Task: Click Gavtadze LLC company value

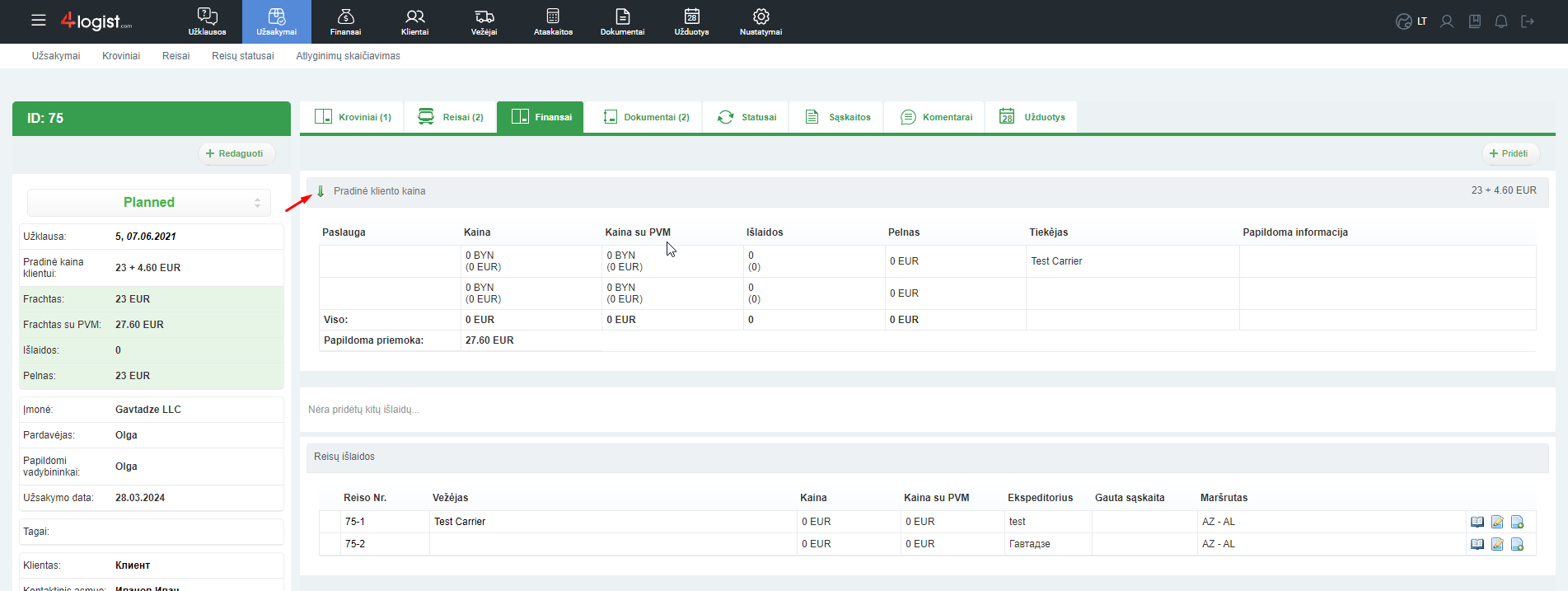Action: pos(148,410)
